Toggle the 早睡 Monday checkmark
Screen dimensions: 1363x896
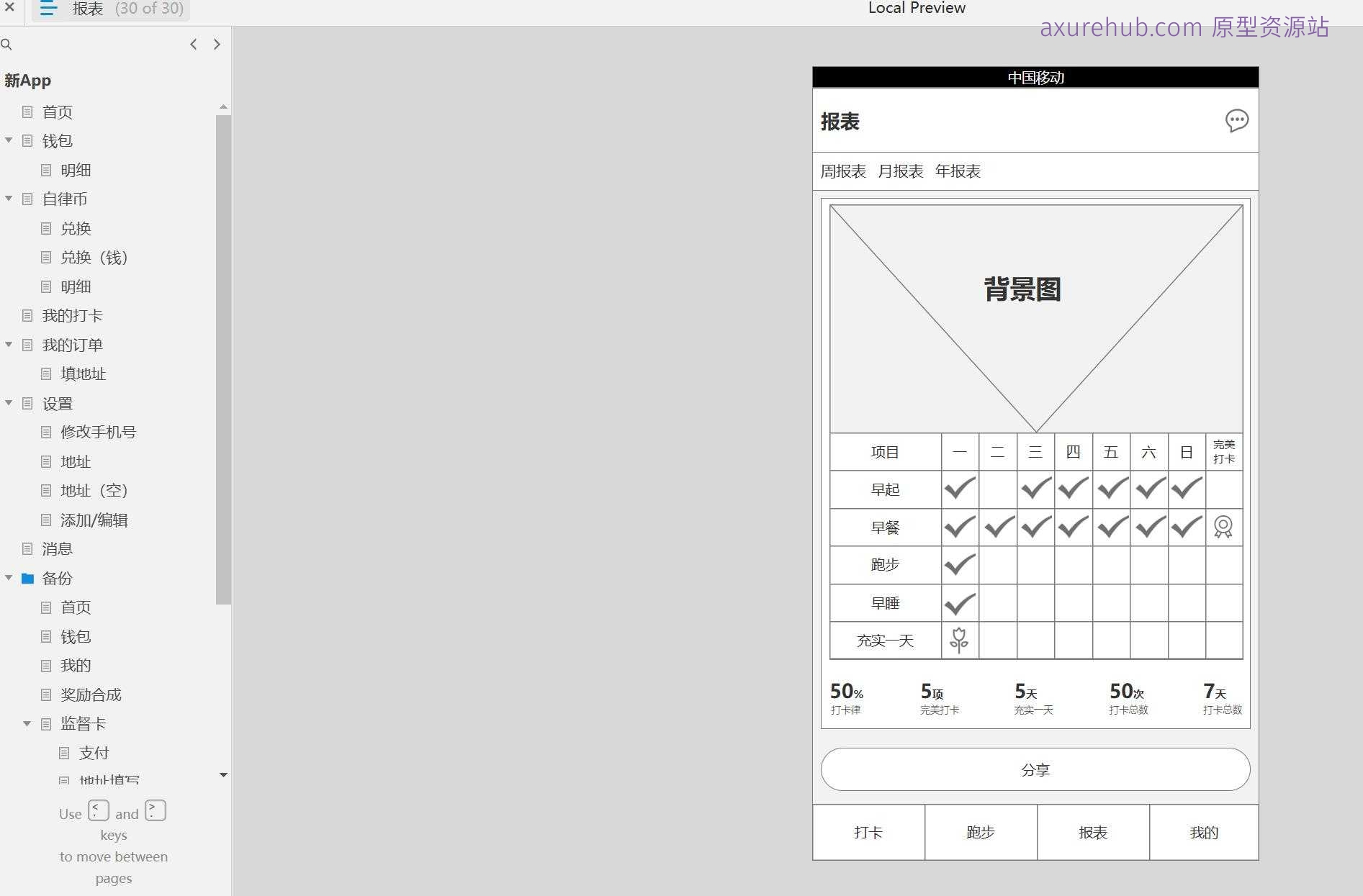(x=960, y=603)
